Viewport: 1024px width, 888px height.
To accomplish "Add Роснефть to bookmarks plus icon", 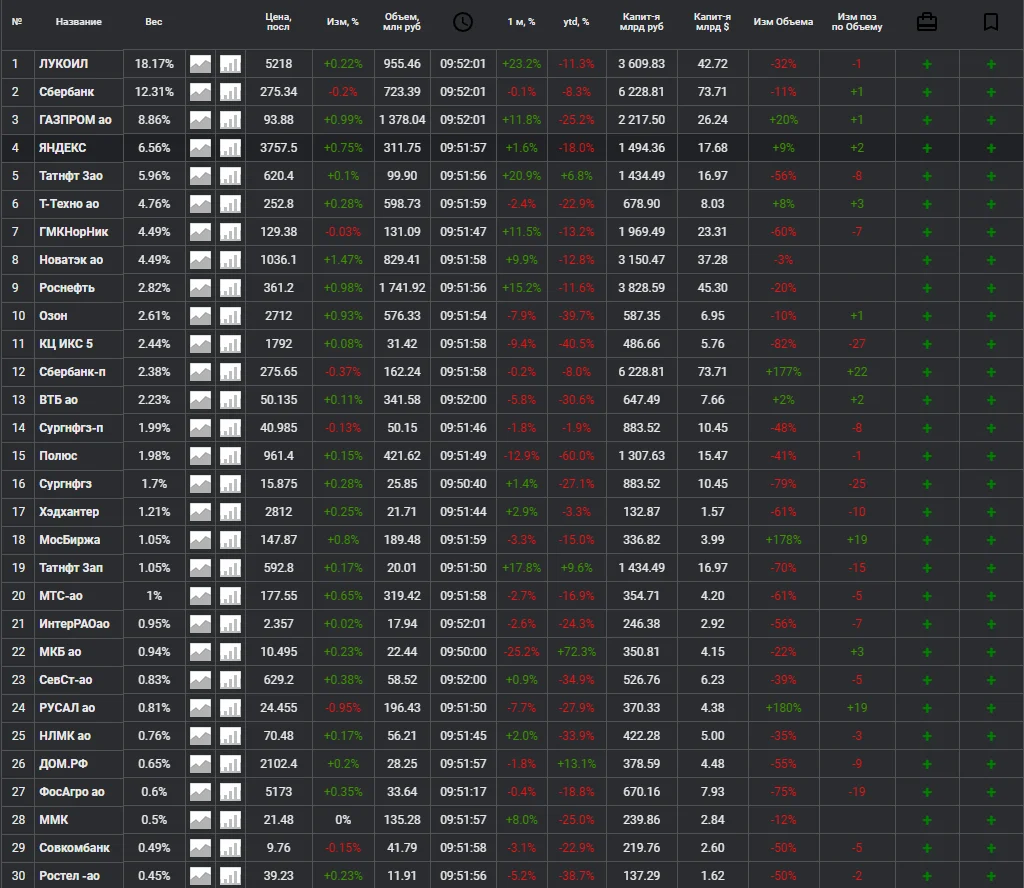I will pos(991,288).
